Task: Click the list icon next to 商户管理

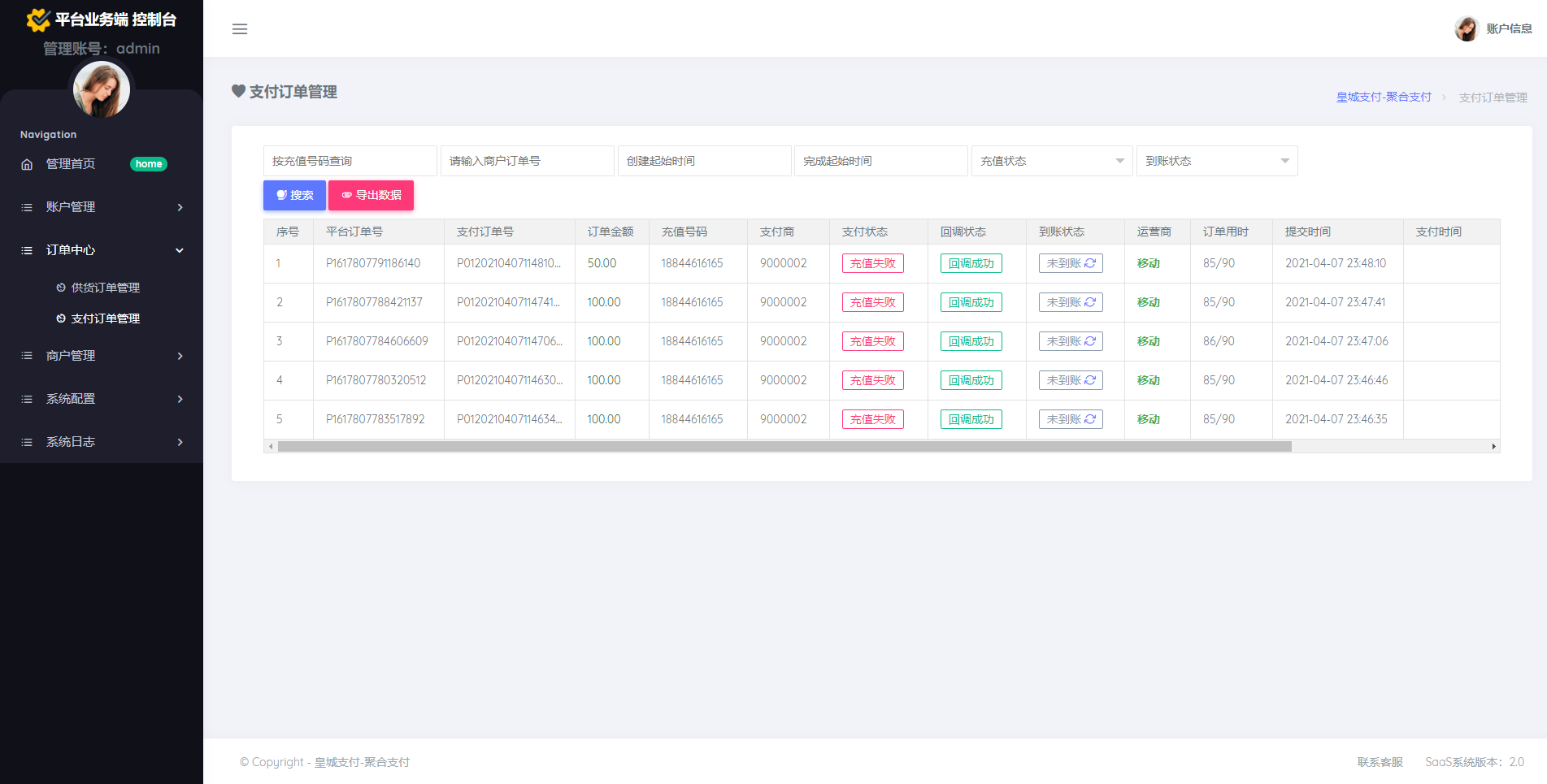Action: click(x=26, y=355)
